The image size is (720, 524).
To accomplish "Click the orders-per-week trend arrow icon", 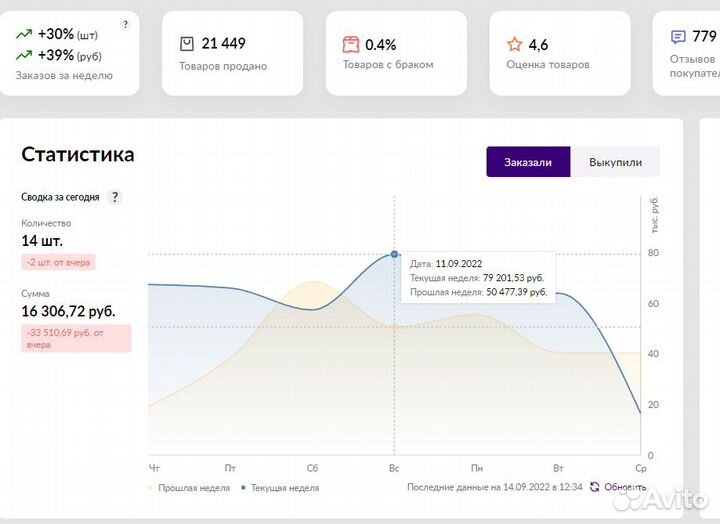I will (23, 33).
